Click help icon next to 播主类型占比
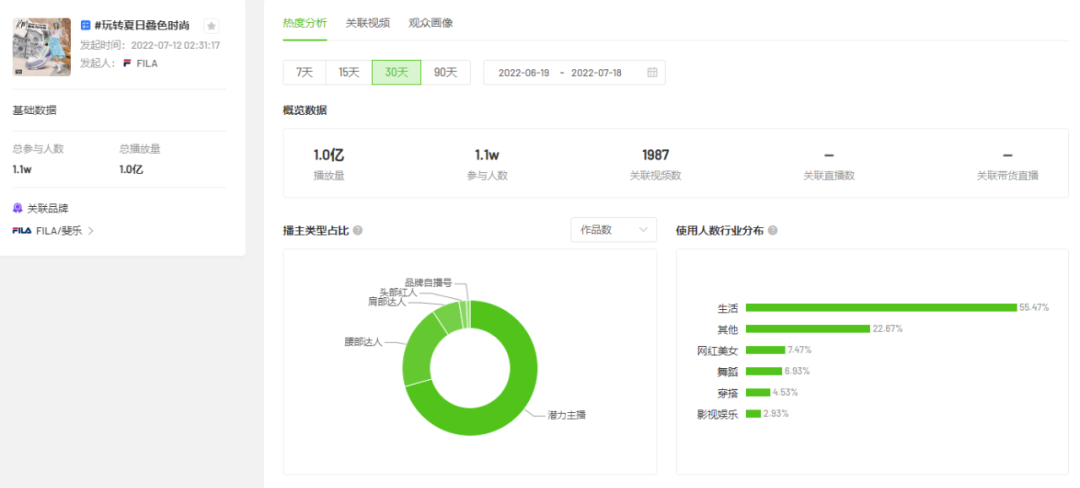 coord(357,231)
